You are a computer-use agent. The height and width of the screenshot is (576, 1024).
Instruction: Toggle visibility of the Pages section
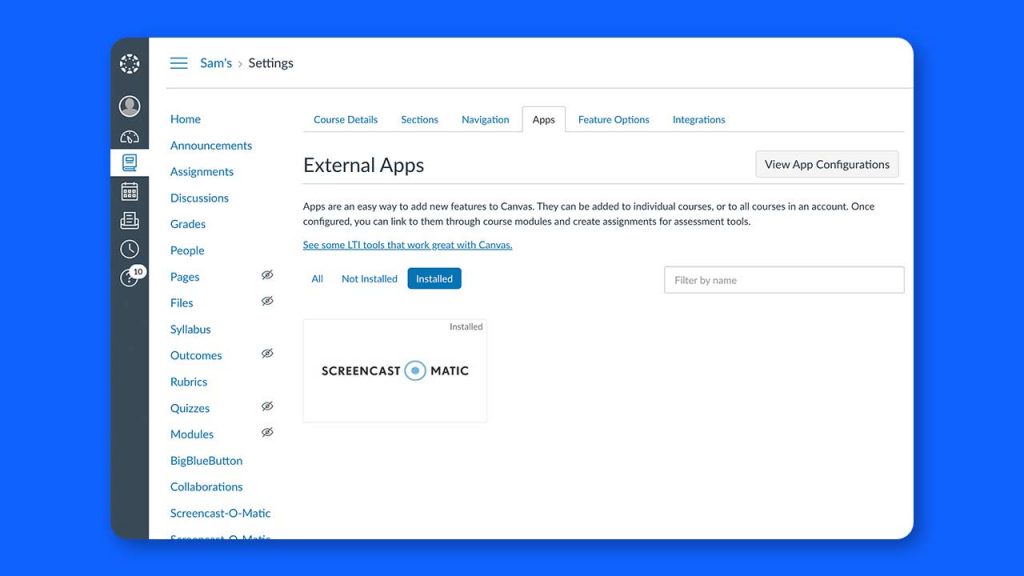click(268, 273)
